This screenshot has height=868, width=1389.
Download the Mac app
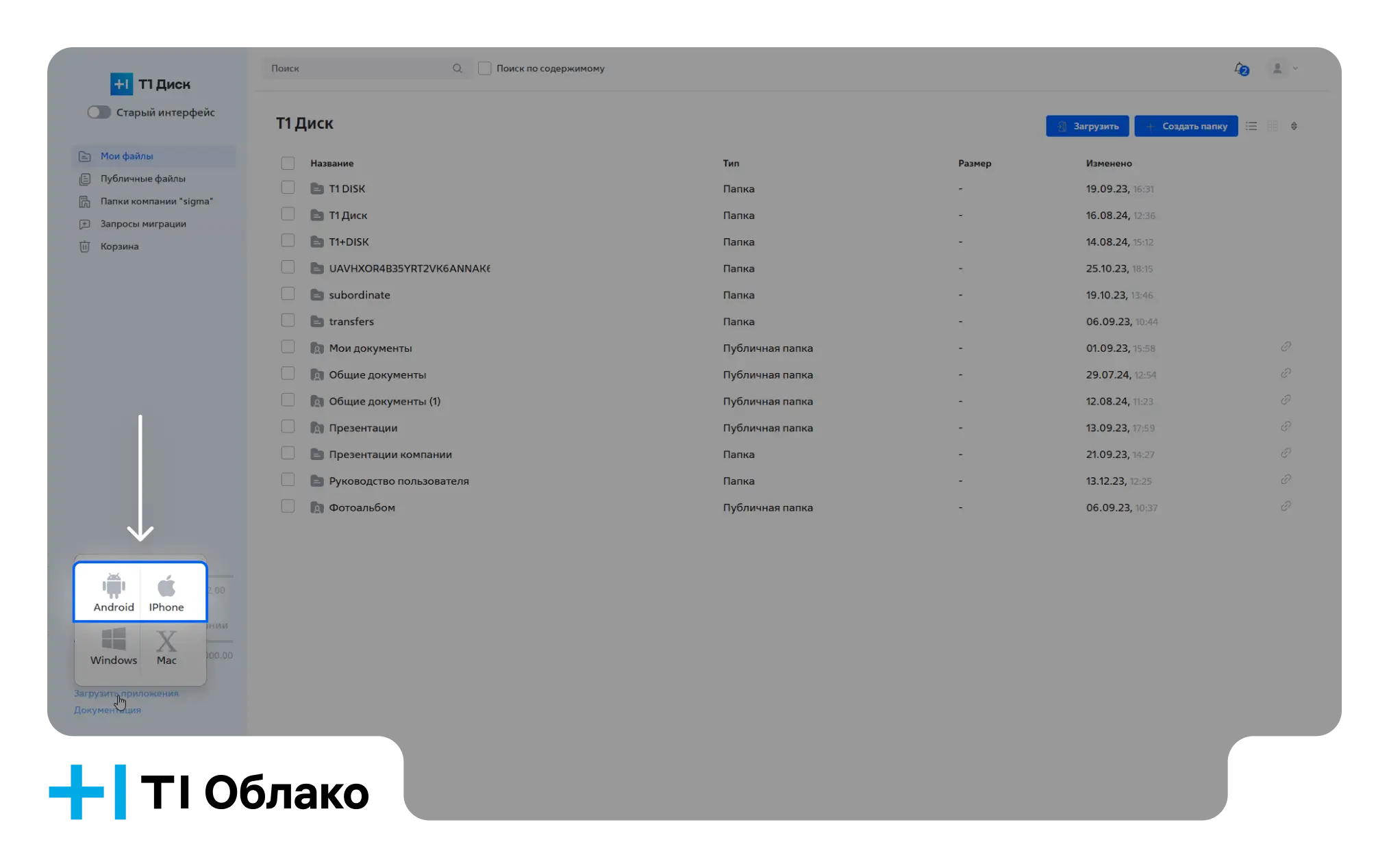pos(166,646)
